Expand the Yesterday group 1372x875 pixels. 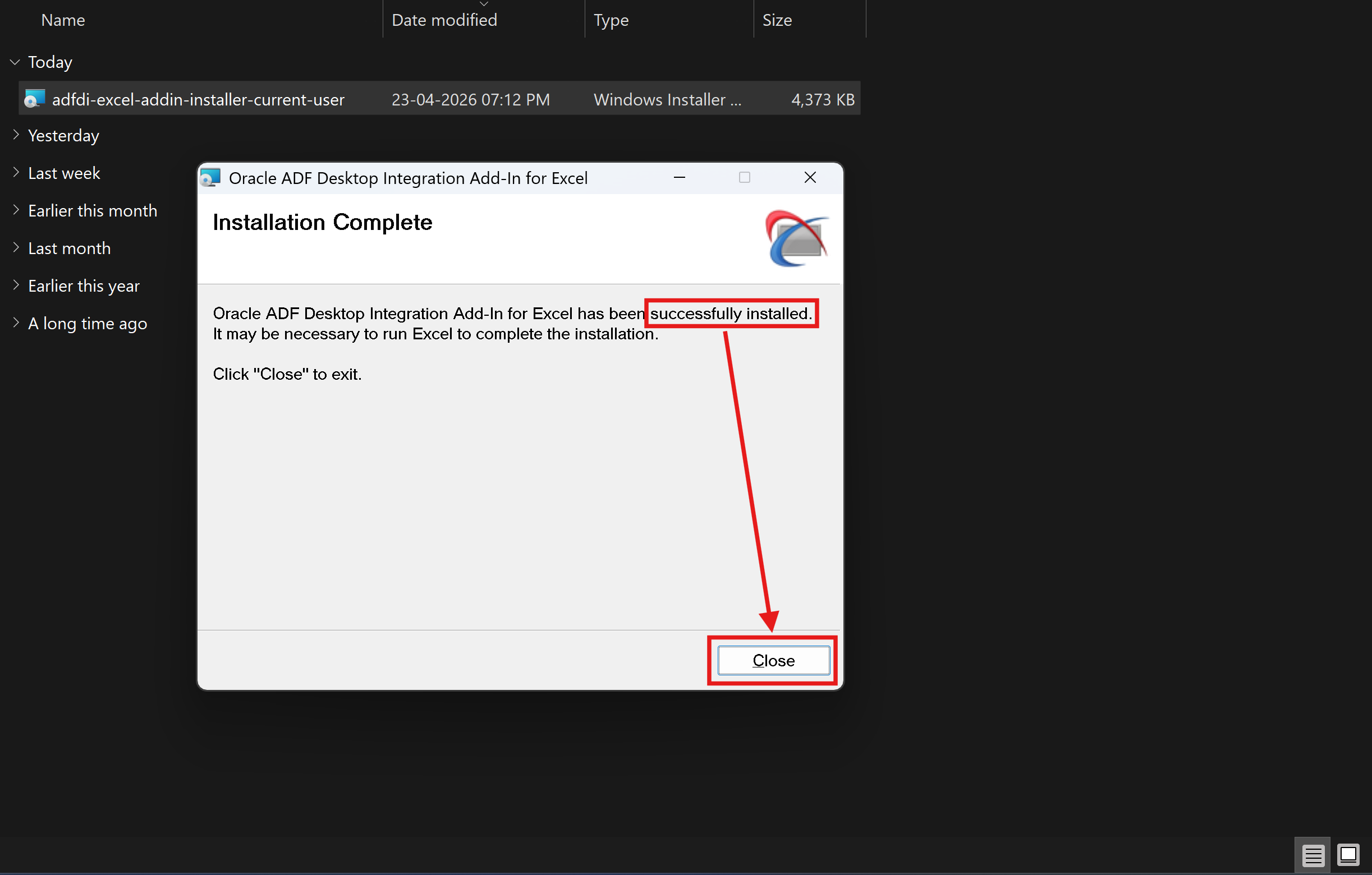pyautogui.click(x=15, y=135)
